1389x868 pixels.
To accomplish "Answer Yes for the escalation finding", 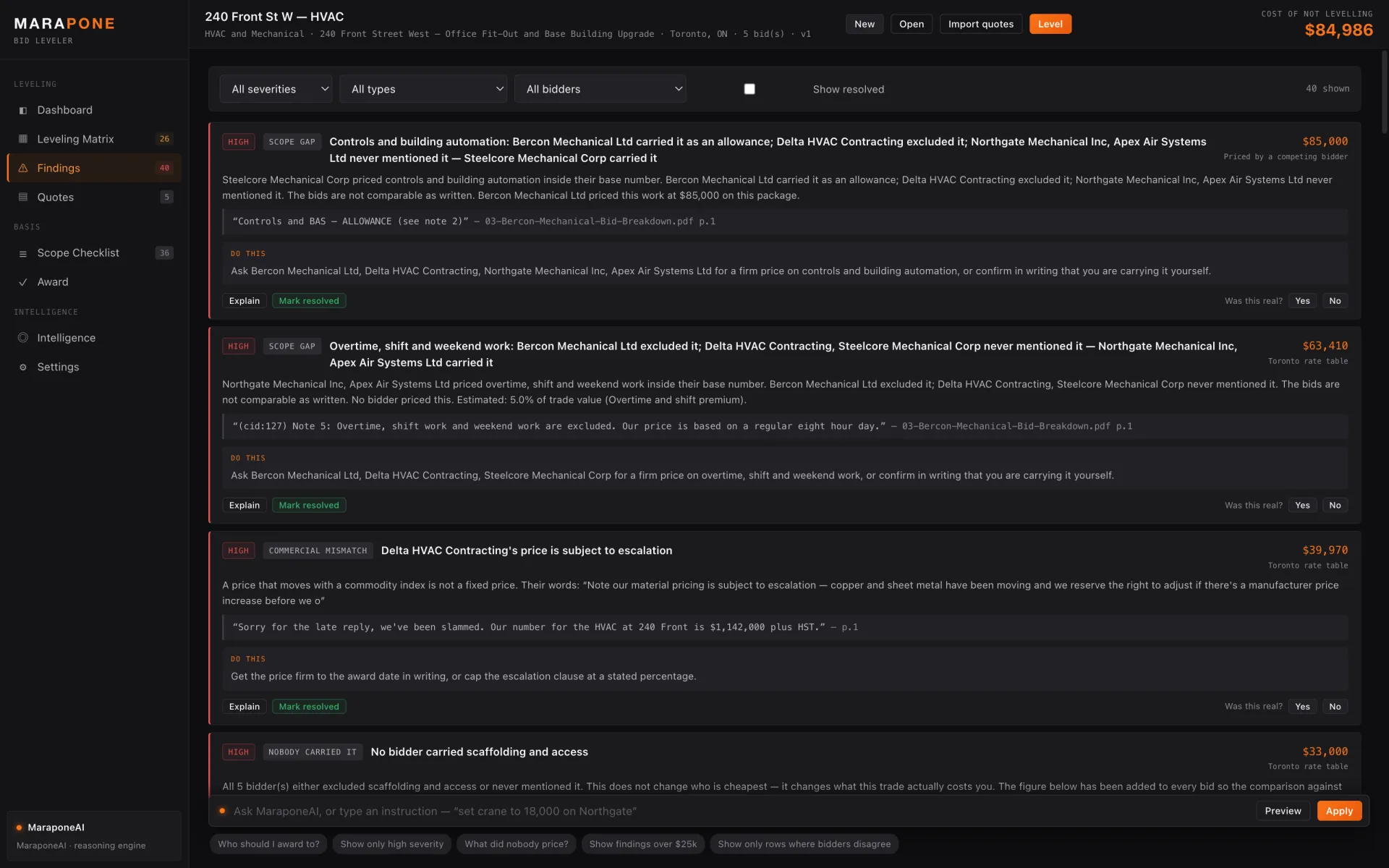I will click(x=1302, y=707).
